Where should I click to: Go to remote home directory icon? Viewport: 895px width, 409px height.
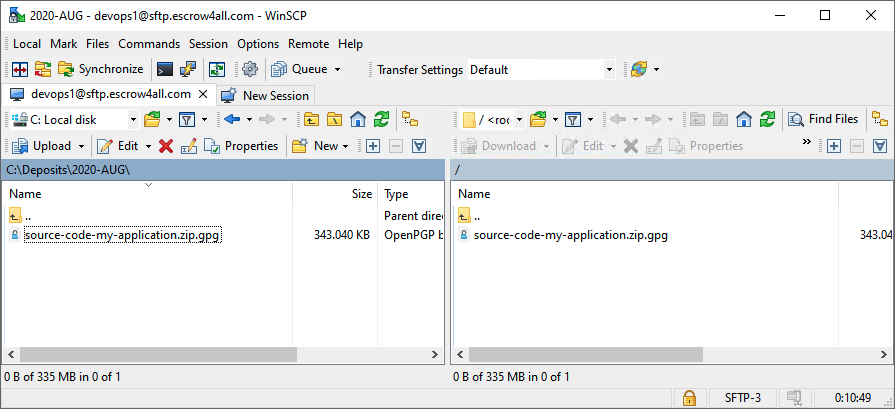[x=744, y=119]
